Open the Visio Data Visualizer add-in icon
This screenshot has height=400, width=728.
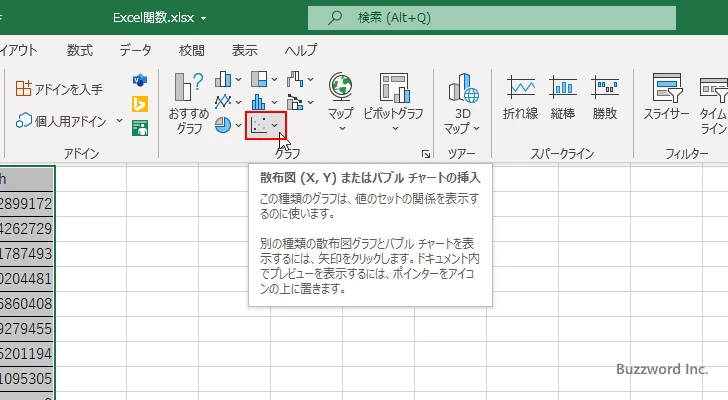point(140,81)
